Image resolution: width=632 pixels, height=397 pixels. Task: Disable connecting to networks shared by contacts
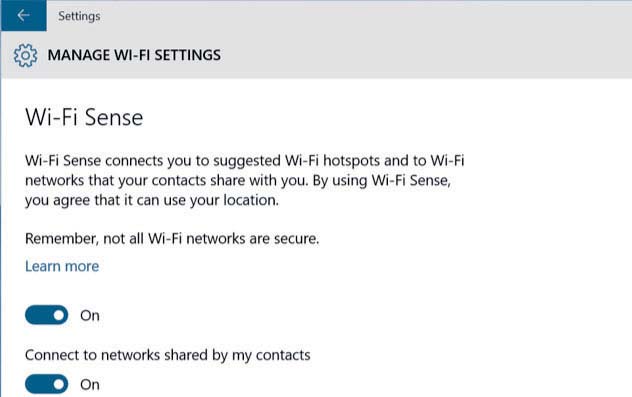pos(46,384)
